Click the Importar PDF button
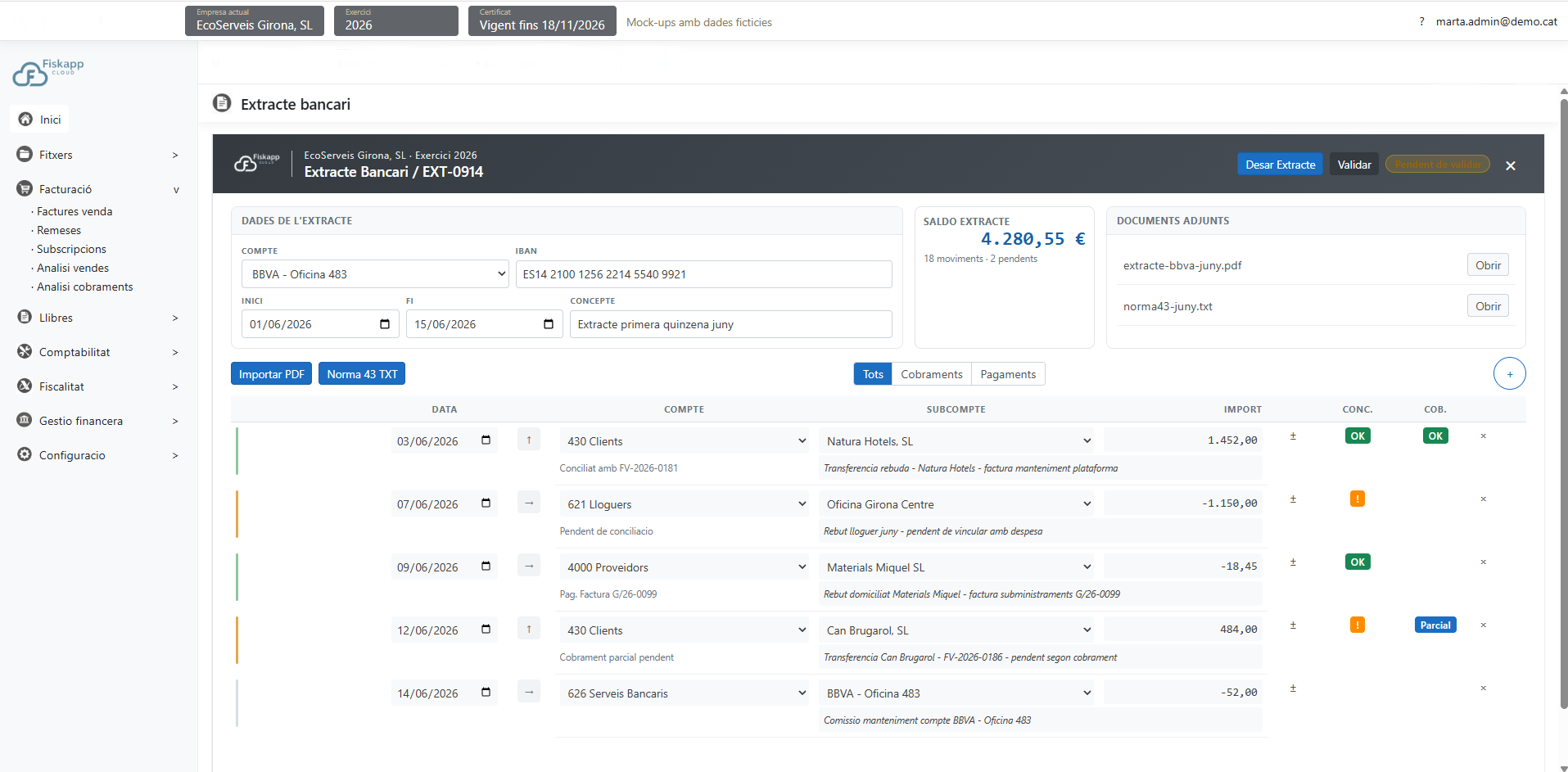 point(271,374)
